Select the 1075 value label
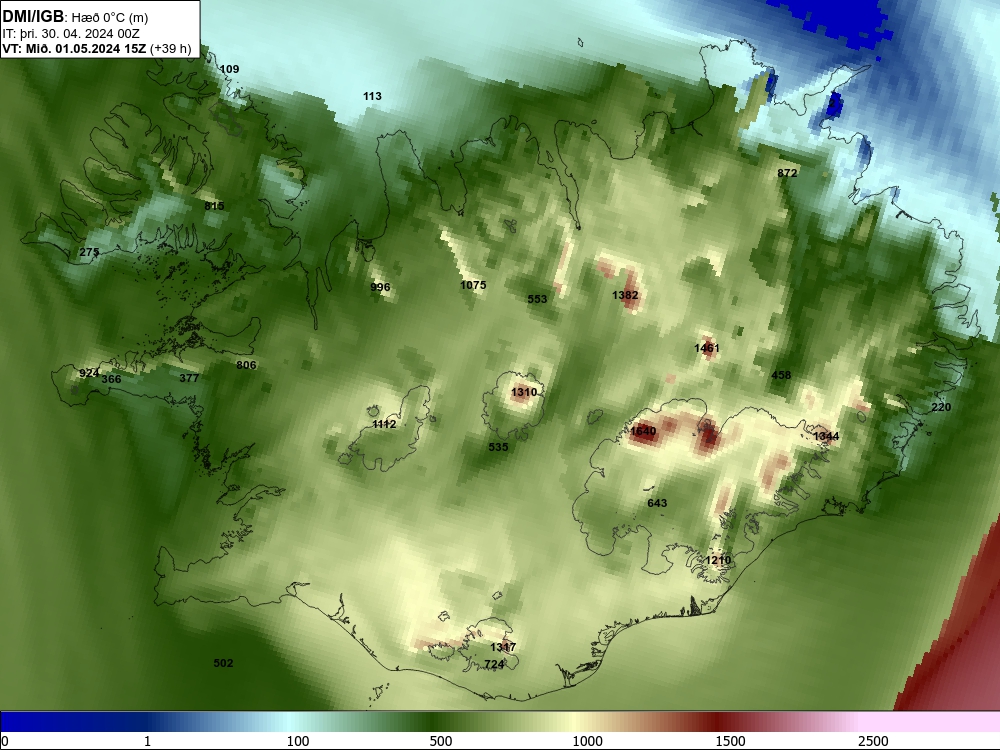Image resolution: width=1000 pixels, height=750 pixels. pos(473,285)
